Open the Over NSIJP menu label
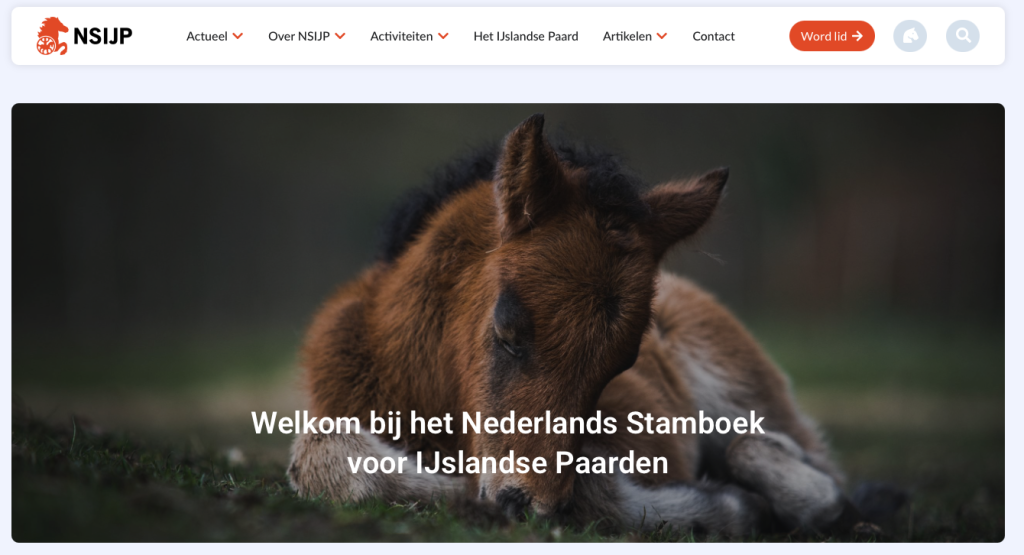The width and height of the screenshot is (1024, 555). (298, 36)
